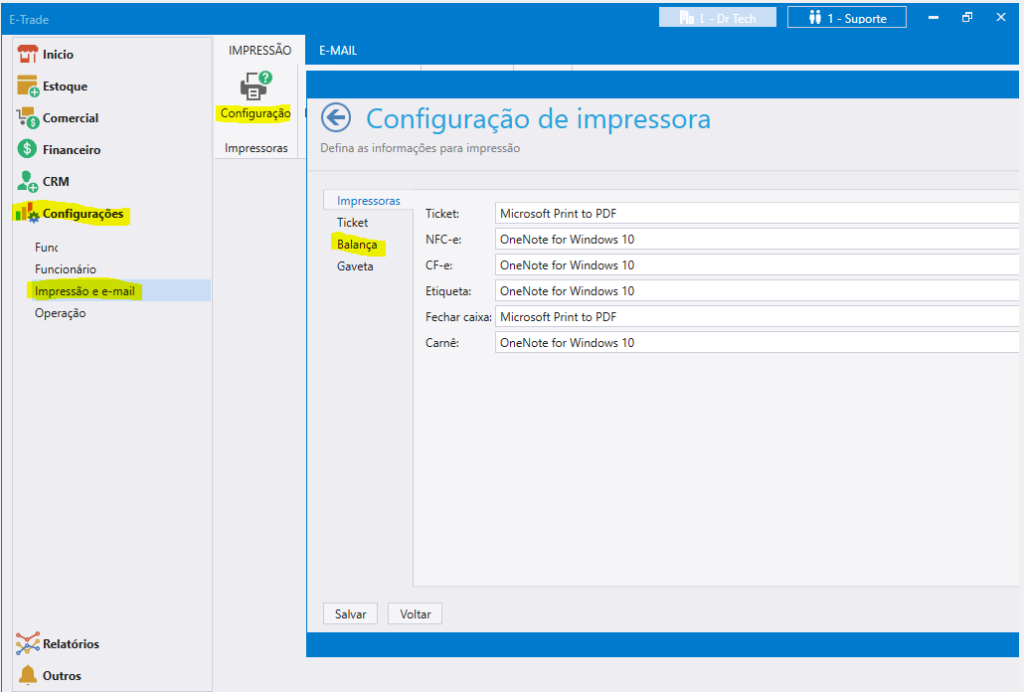Select Funcionário in the sidebar
1024x692 pixels.
(65, 269)
